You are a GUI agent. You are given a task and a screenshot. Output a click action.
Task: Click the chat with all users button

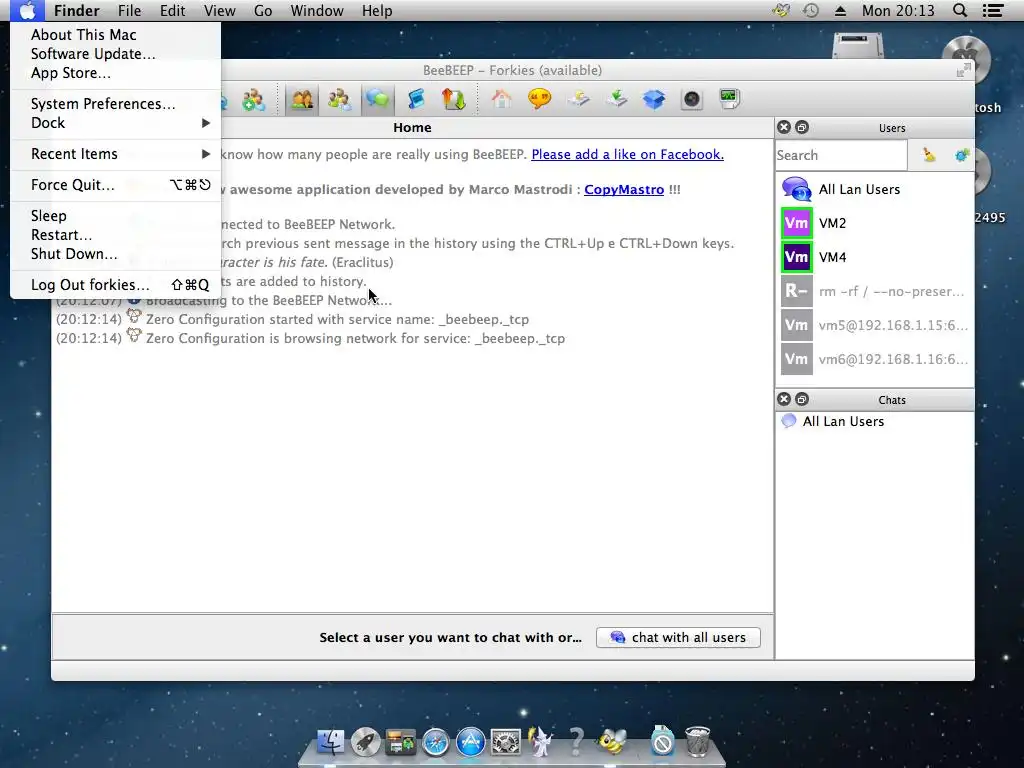[678, 637]
